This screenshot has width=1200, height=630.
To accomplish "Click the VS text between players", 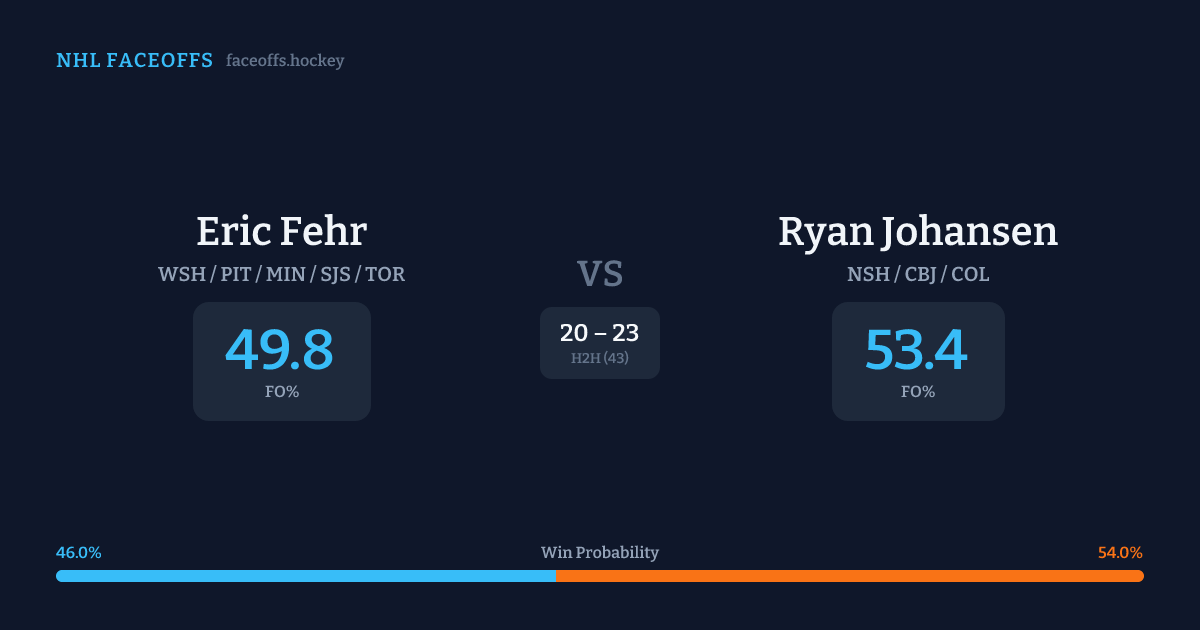I will (599, 273).
